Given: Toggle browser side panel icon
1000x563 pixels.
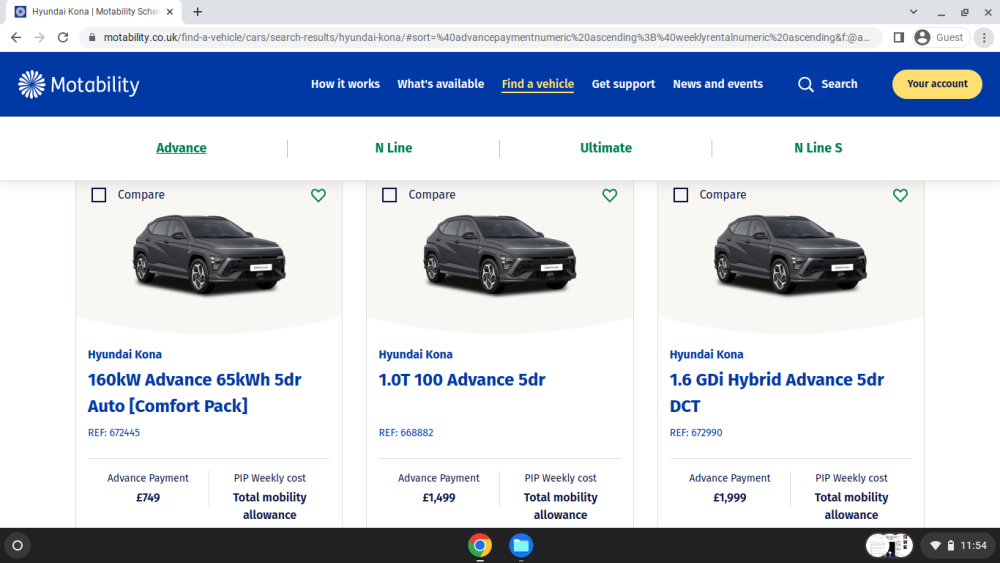Looking at the screenshot, I should pos(899,38).
